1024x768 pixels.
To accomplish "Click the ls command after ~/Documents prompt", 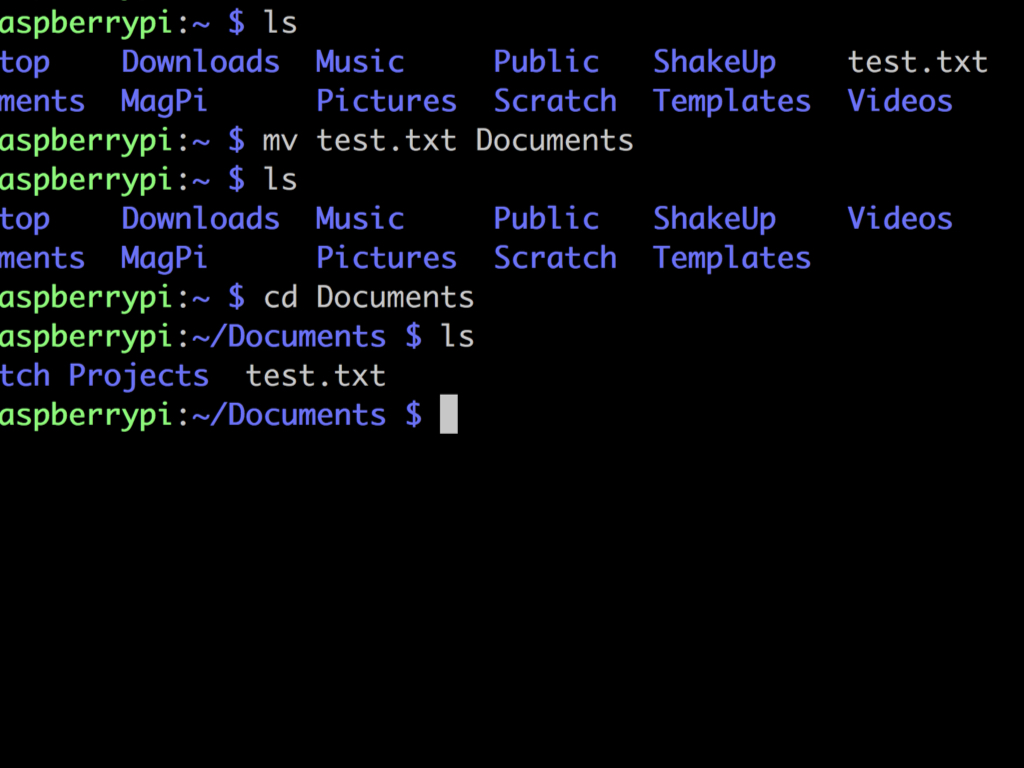I will coord(457,336).
